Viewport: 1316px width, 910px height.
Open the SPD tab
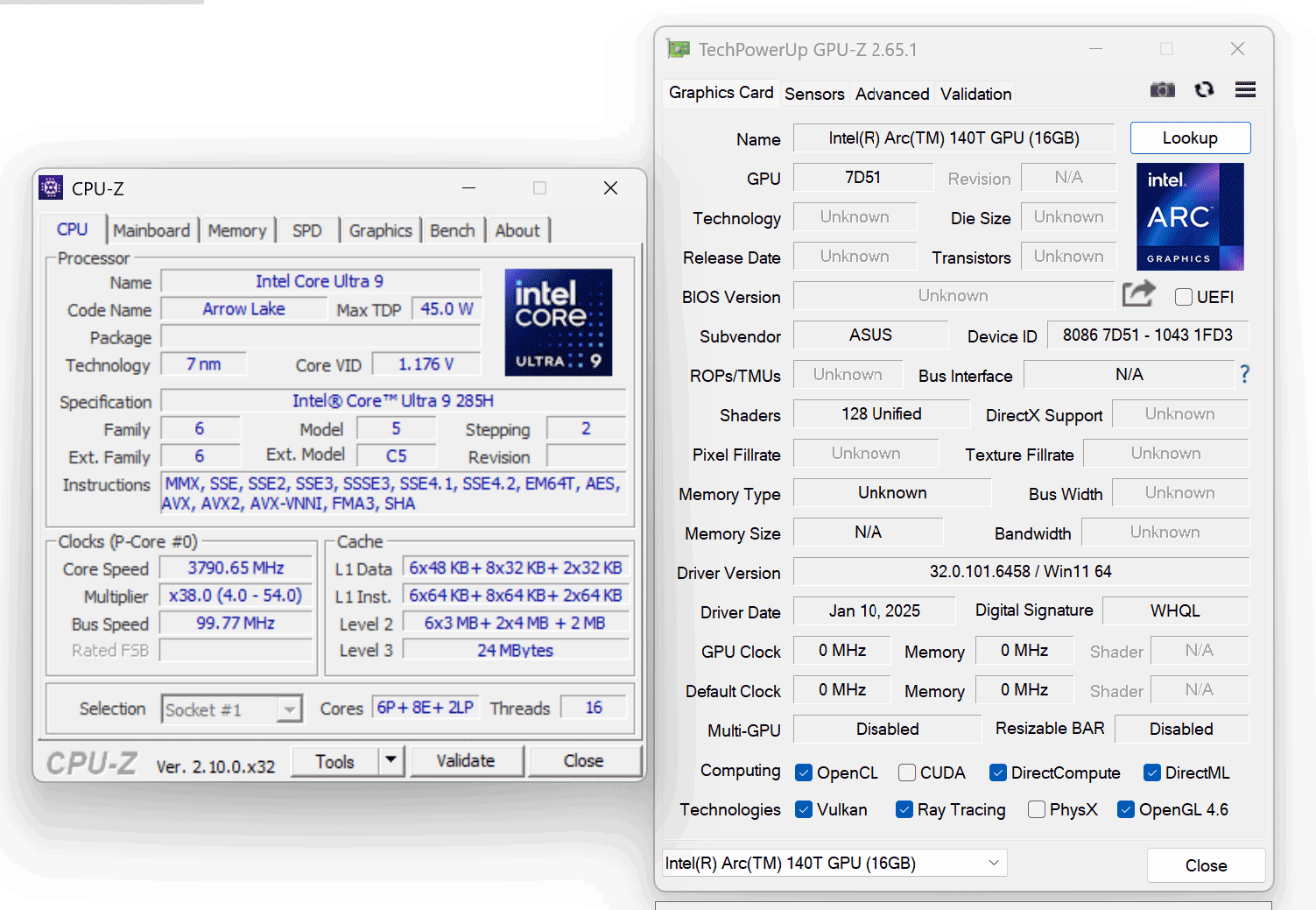(x=307, y=230)
